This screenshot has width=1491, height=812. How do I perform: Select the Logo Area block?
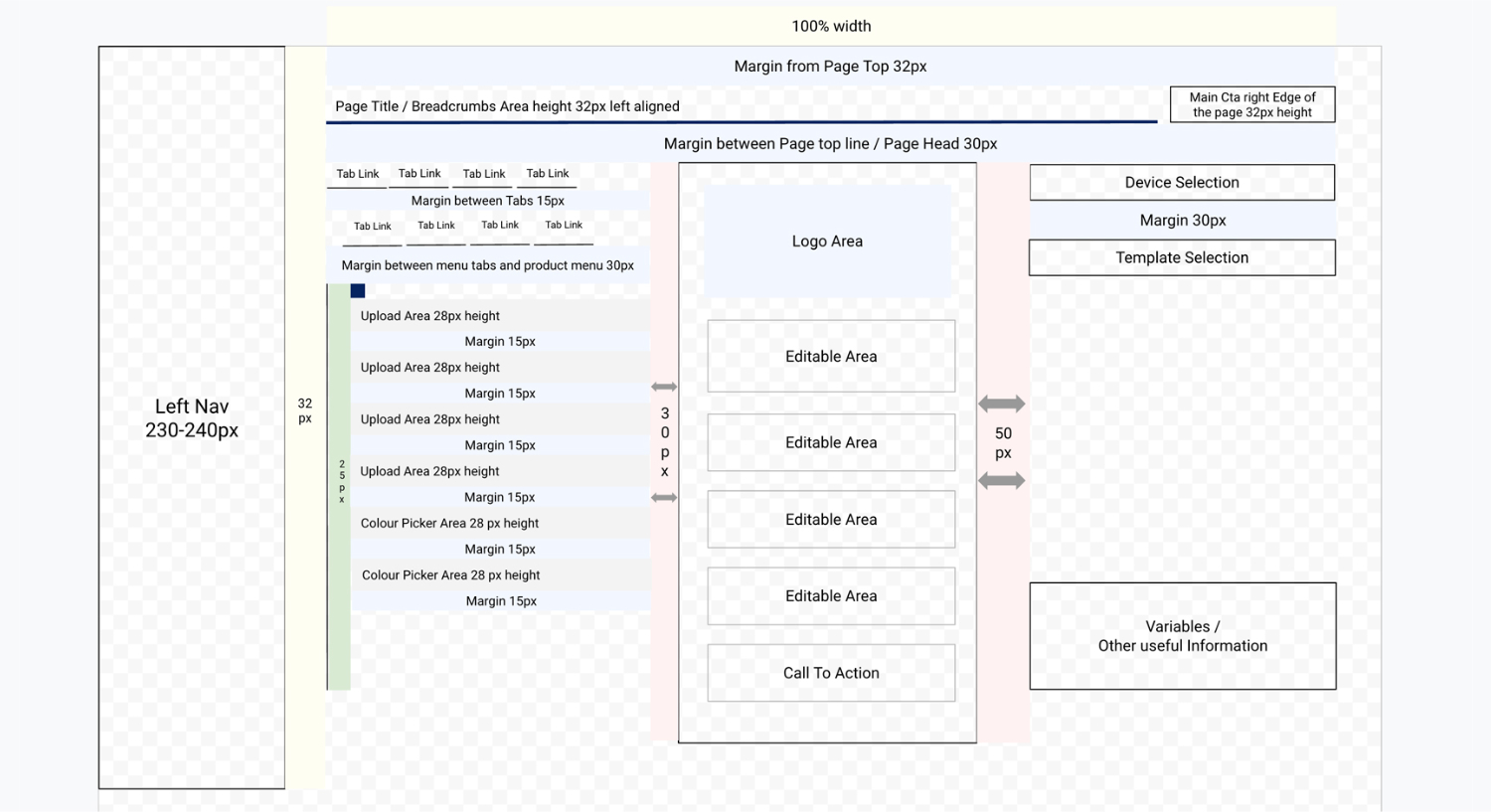(827, 242)
